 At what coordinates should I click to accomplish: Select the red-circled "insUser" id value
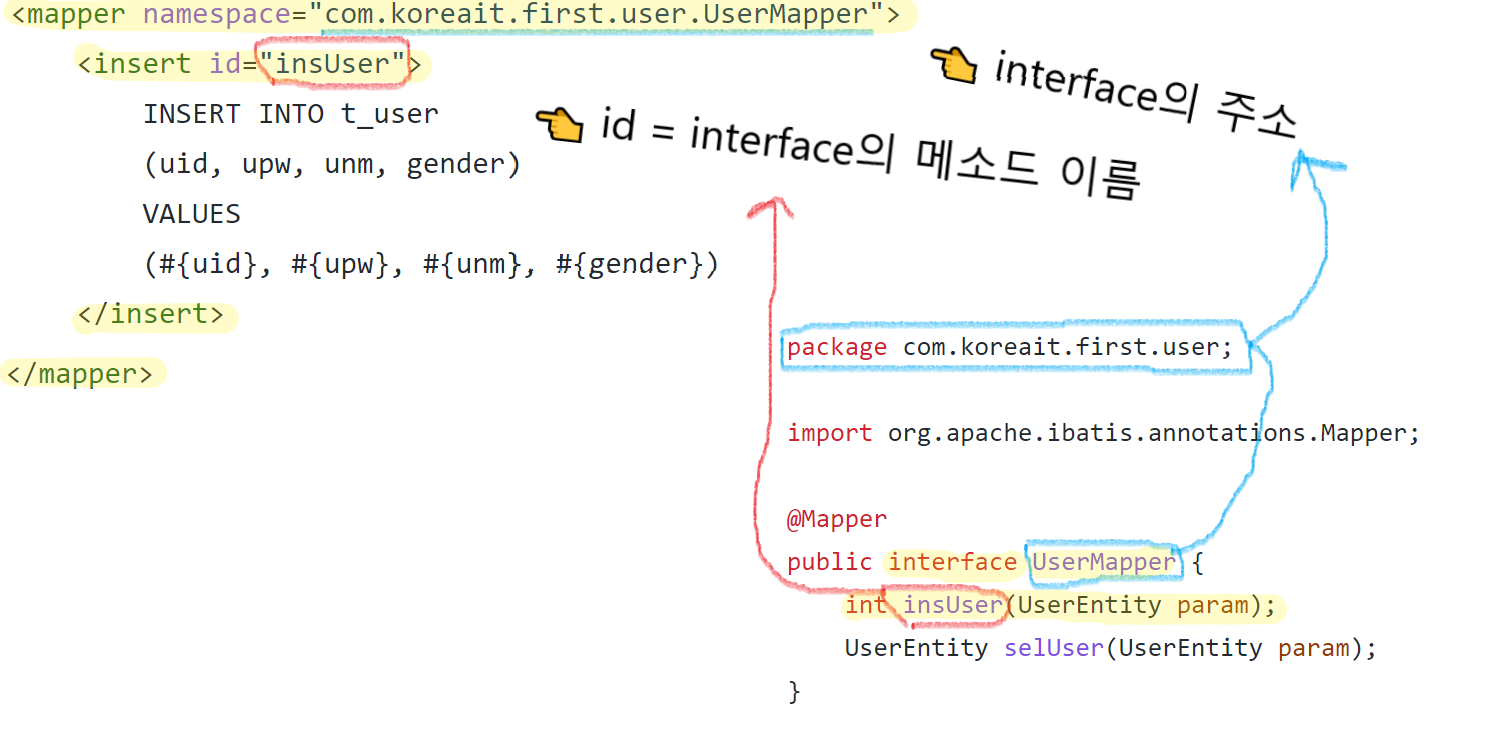tap(332, 63)
